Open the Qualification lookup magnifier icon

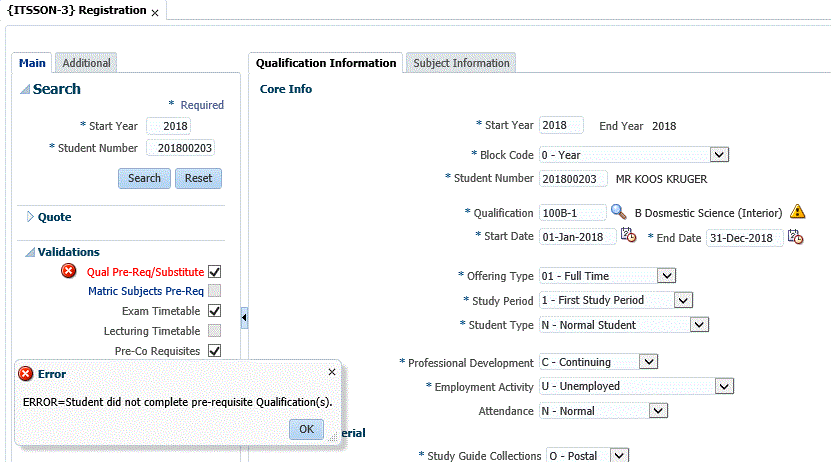coord(618,212)
